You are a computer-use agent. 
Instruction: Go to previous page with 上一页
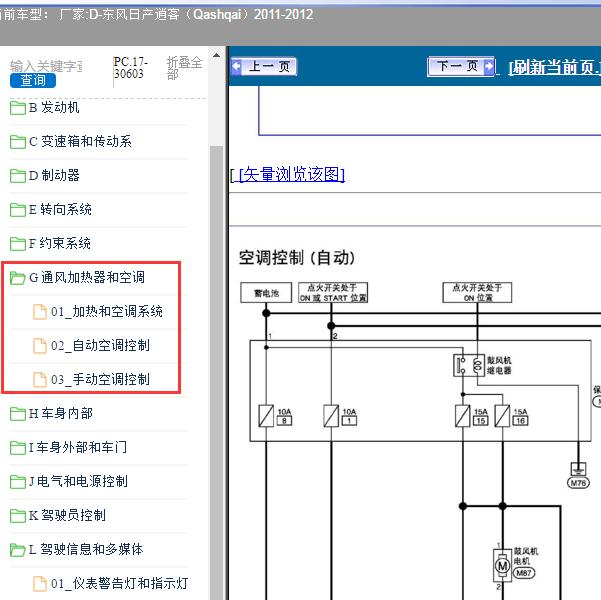click(x=264, y=66)
